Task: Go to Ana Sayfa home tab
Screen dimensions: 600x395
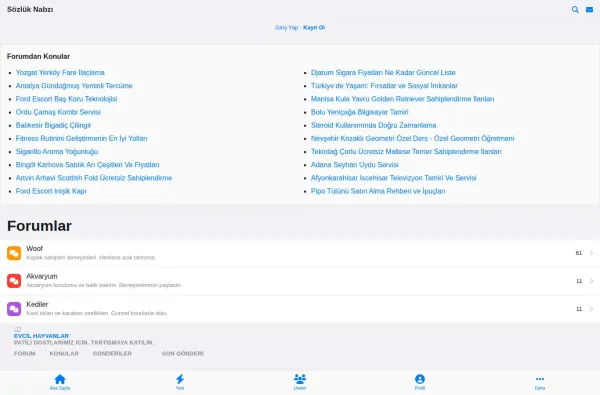Action: pyautogui.click(x=60, y=382)
